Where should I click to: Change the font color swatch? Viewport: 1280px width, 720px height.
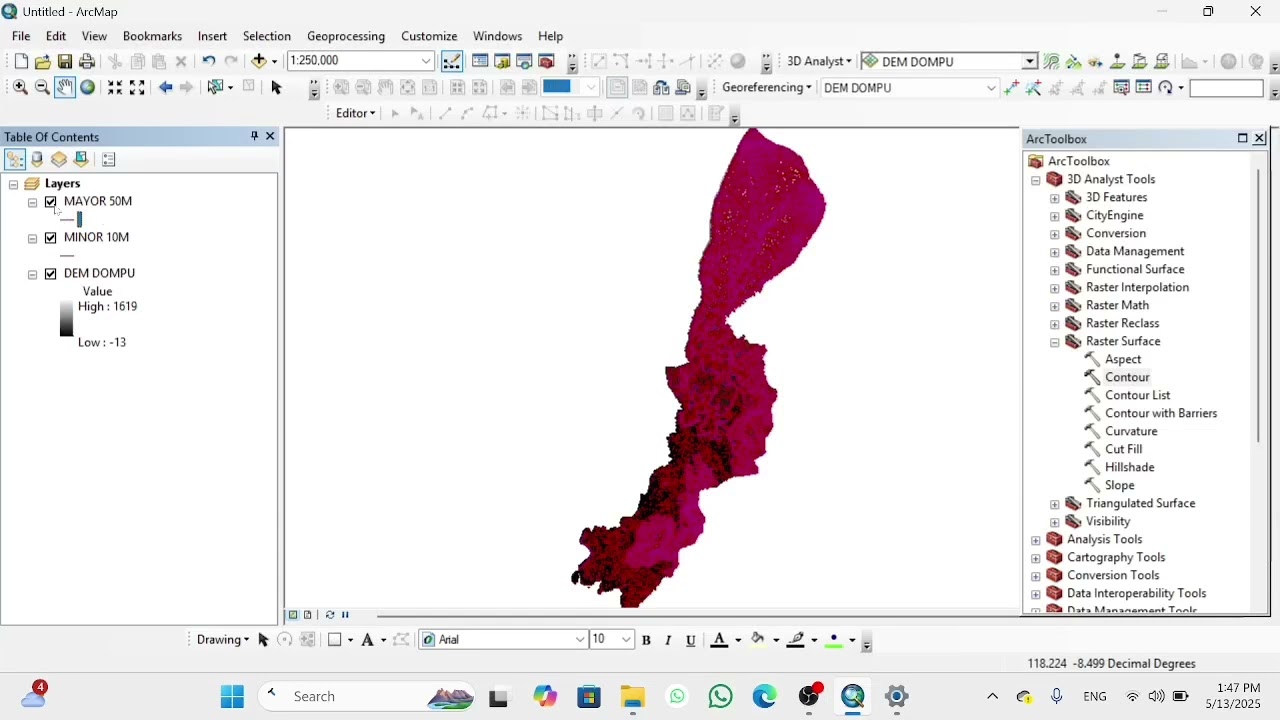point(719,640)
